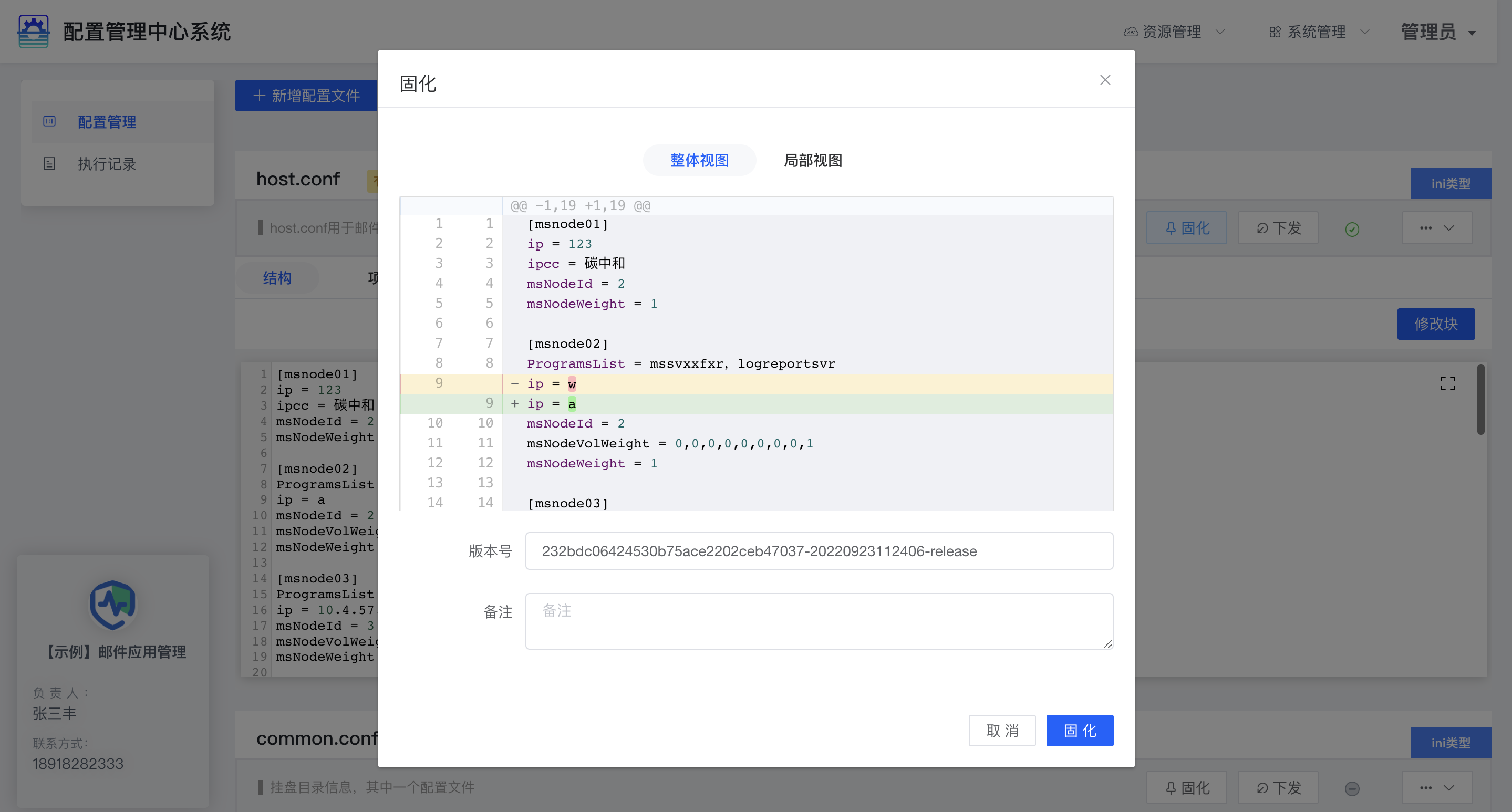Click the 下发 button for host.conf
Image resolution: width=1512 pixels, height=812 pixels.
point(1278,227)
